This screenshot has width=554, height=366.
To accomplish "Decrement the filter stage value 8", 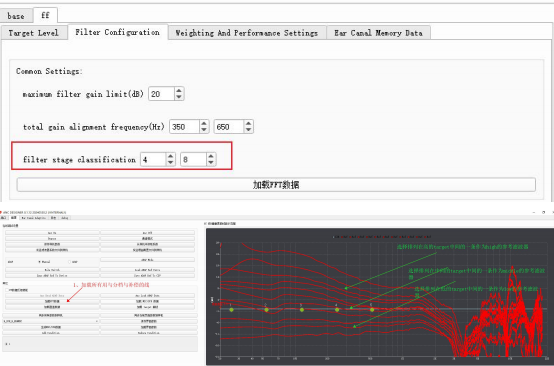I will click(x=211, y=163).
